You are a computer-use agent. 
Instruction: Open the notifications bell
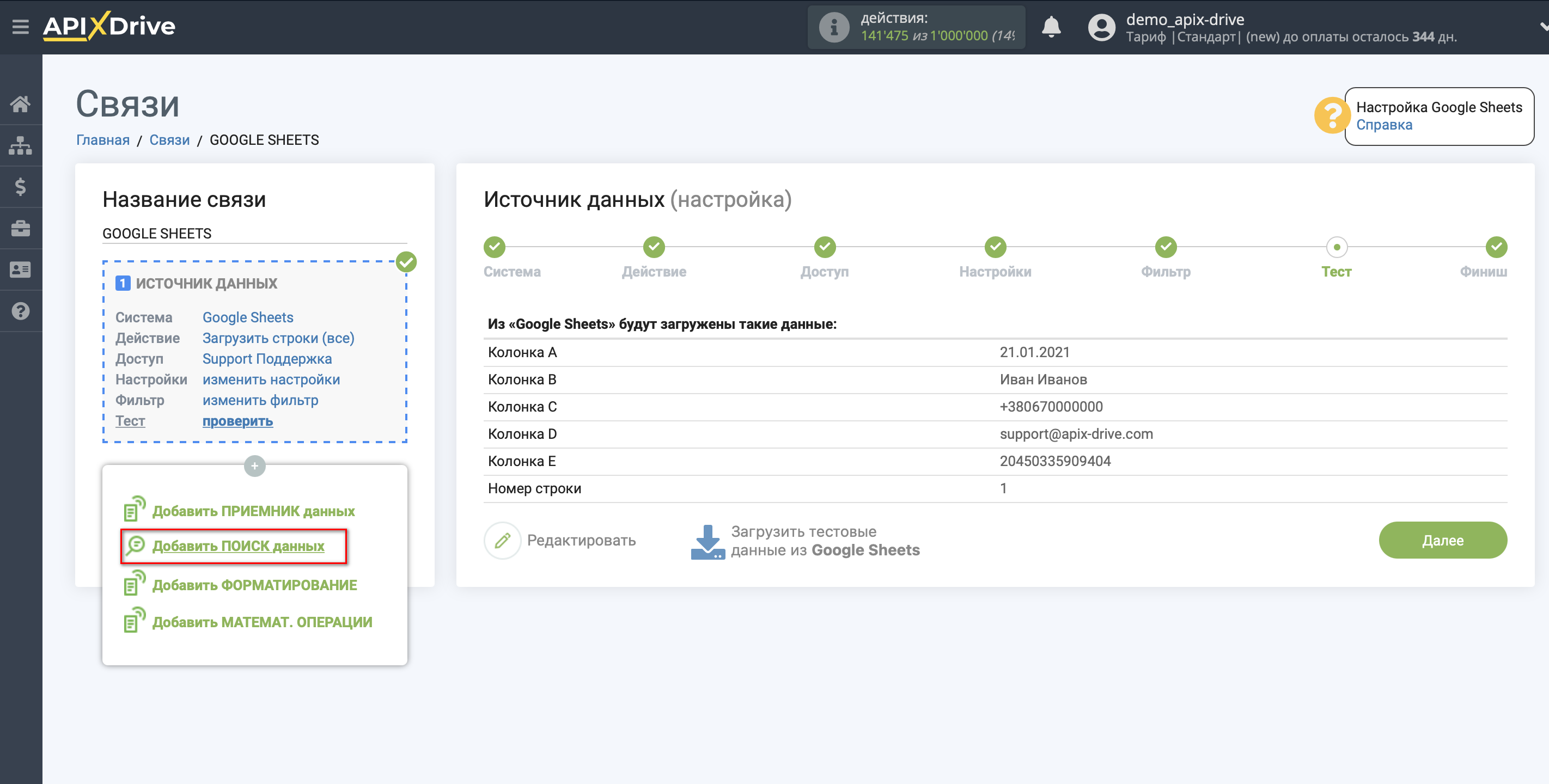click(1051, 27)
